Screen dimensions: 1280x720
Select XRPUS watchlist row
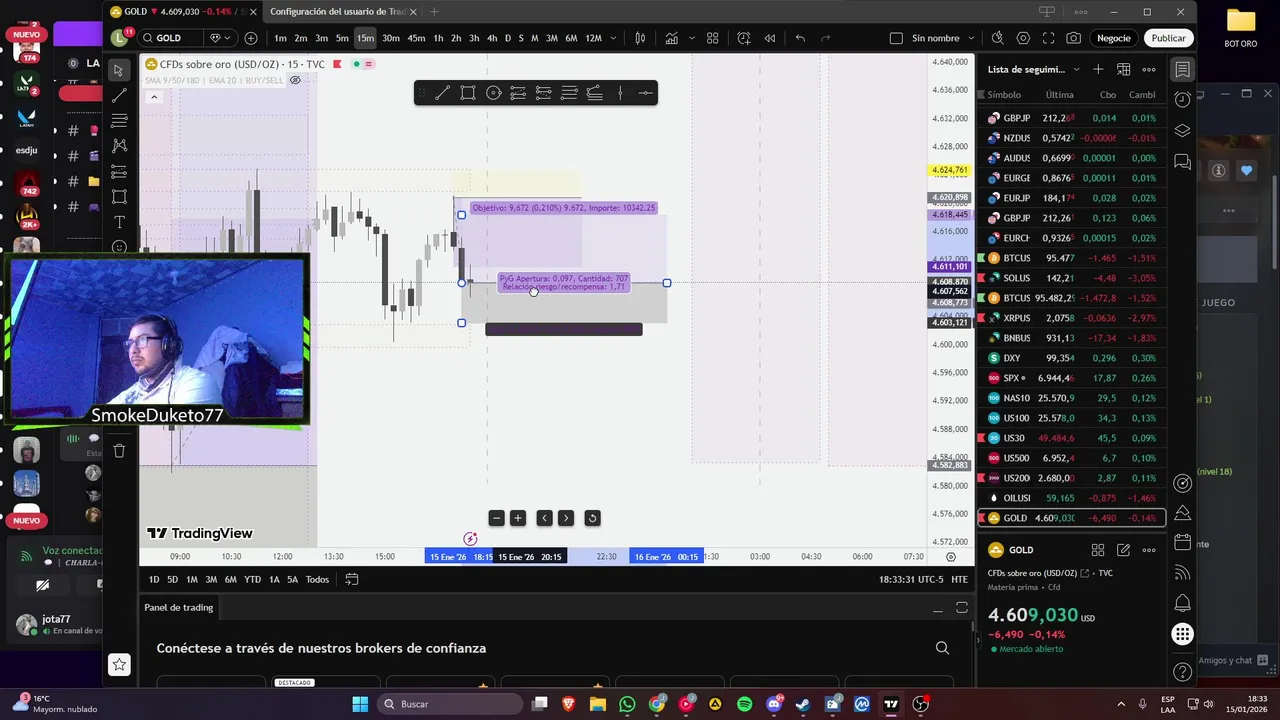(1072, 318)
